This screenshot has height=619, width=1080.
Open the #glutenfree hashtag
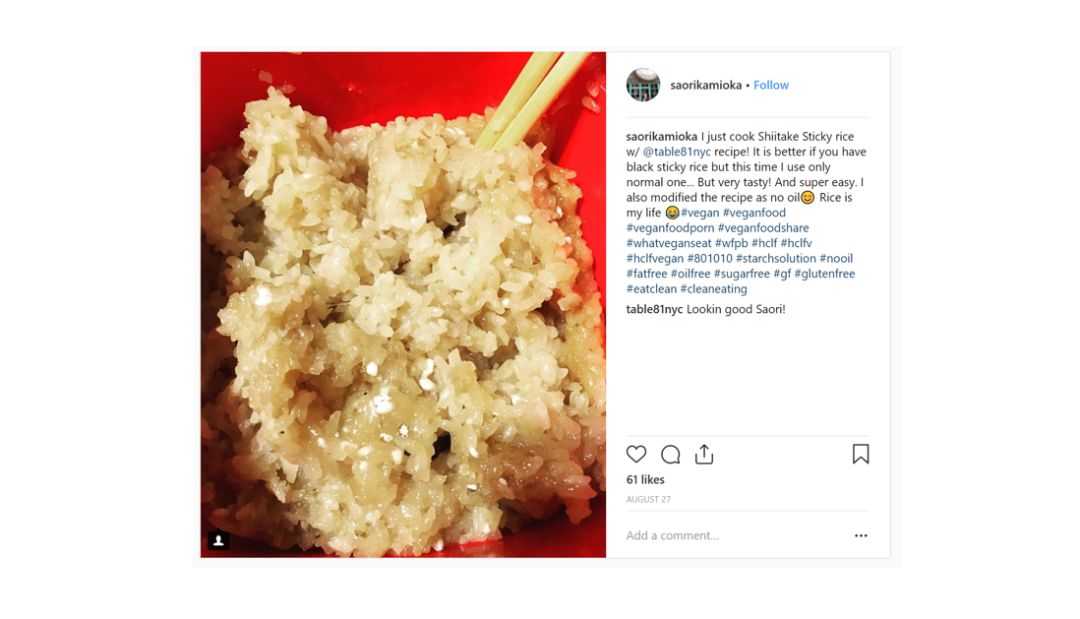click(x=824, y=273)
